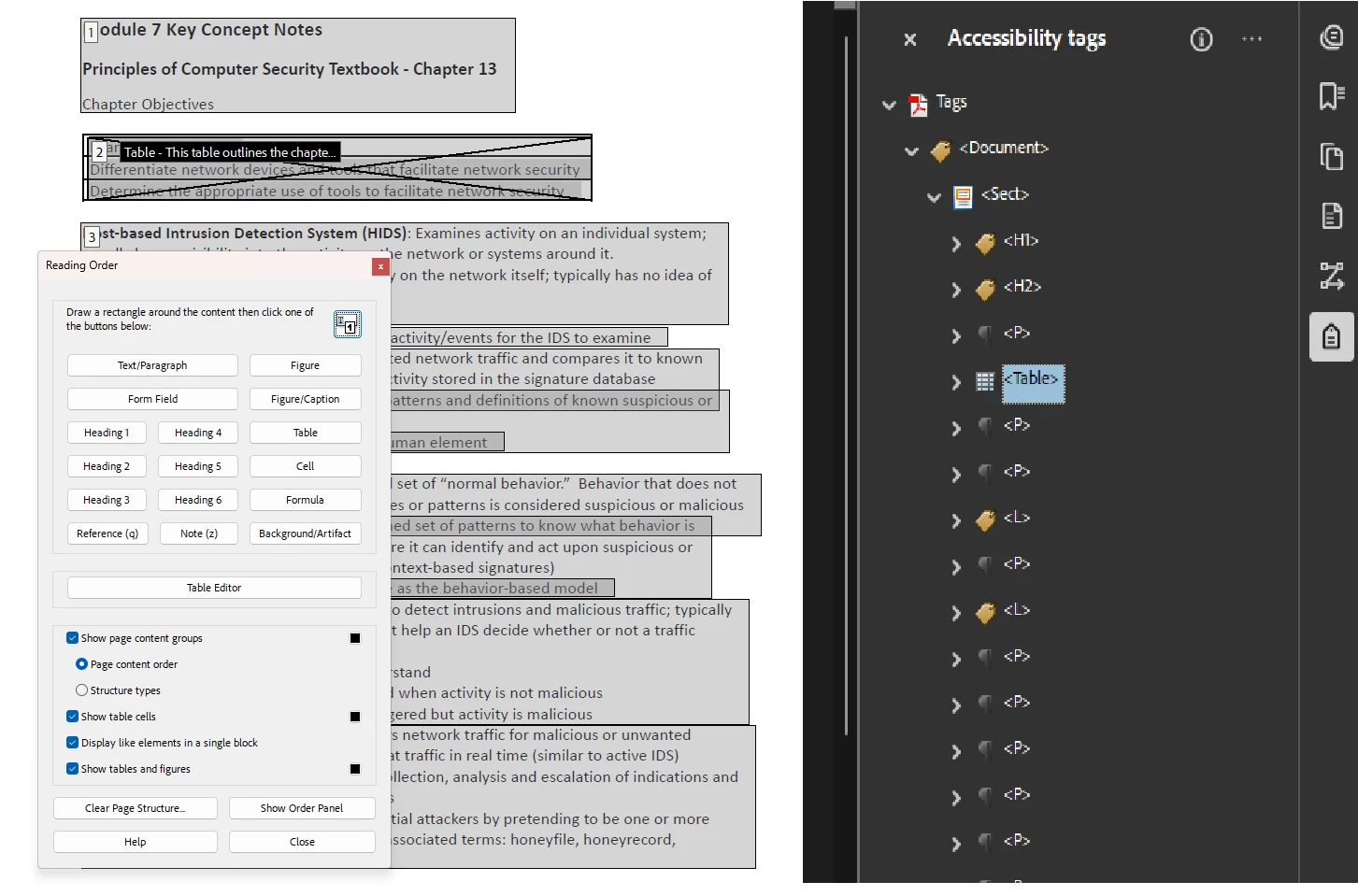Viewport: 1358px width, 896px height.
Task: Mark selection as Background/Artifact
Action: pyautogui.click(x=306, y=533)
